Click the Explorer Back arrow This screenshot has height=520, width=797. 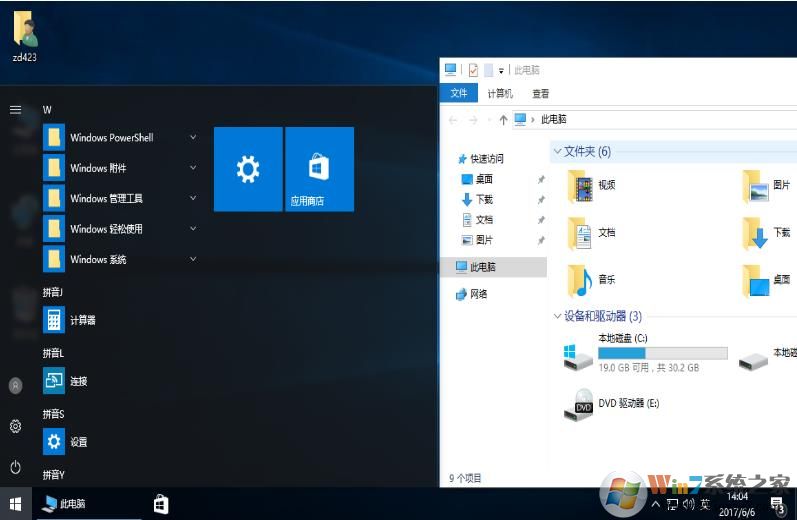pos(453,120)
